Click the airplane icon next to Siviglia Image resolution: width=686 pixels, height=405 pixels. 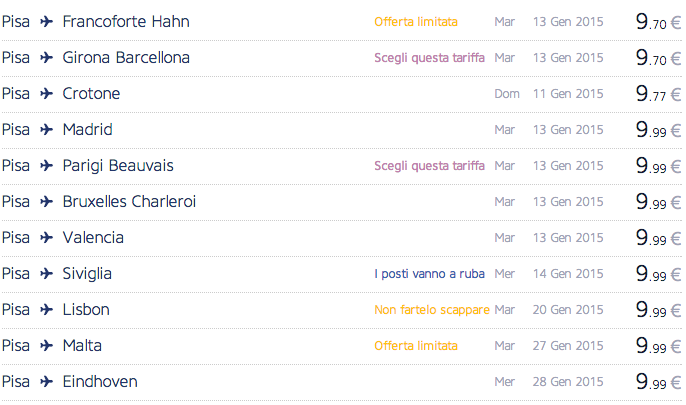coord(46,273)
